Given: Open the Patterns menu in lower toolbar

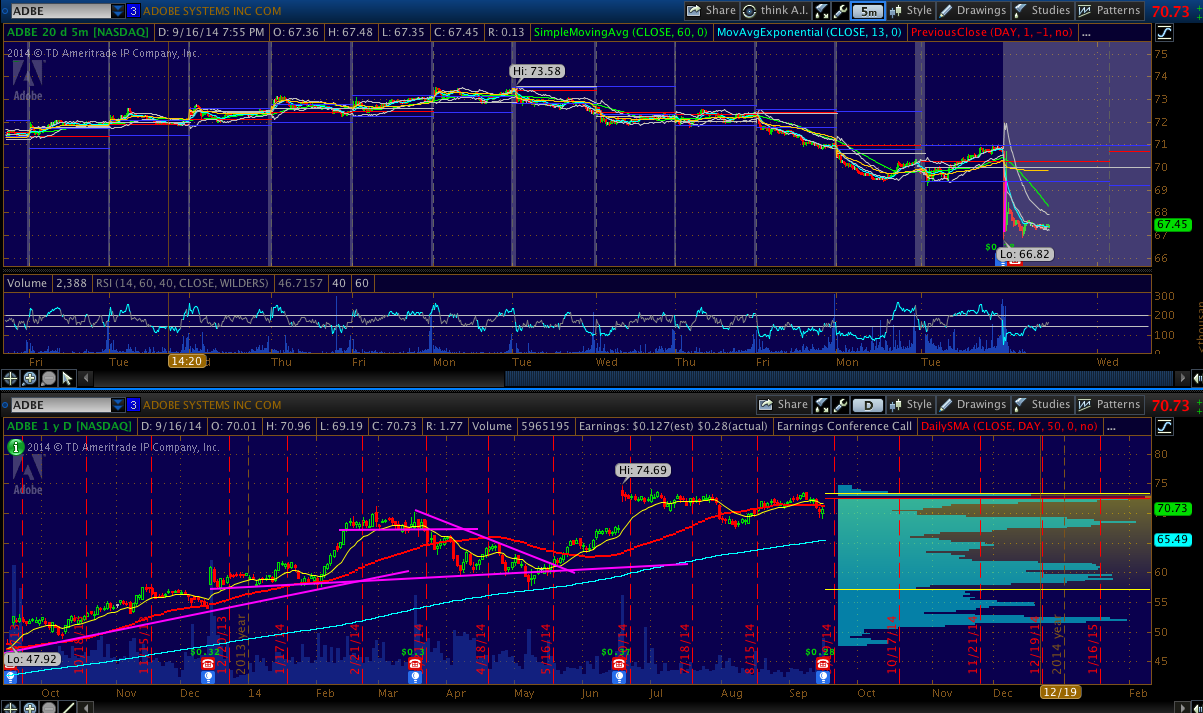Looking at the screenshot, I should click(x=1110, y=405).
